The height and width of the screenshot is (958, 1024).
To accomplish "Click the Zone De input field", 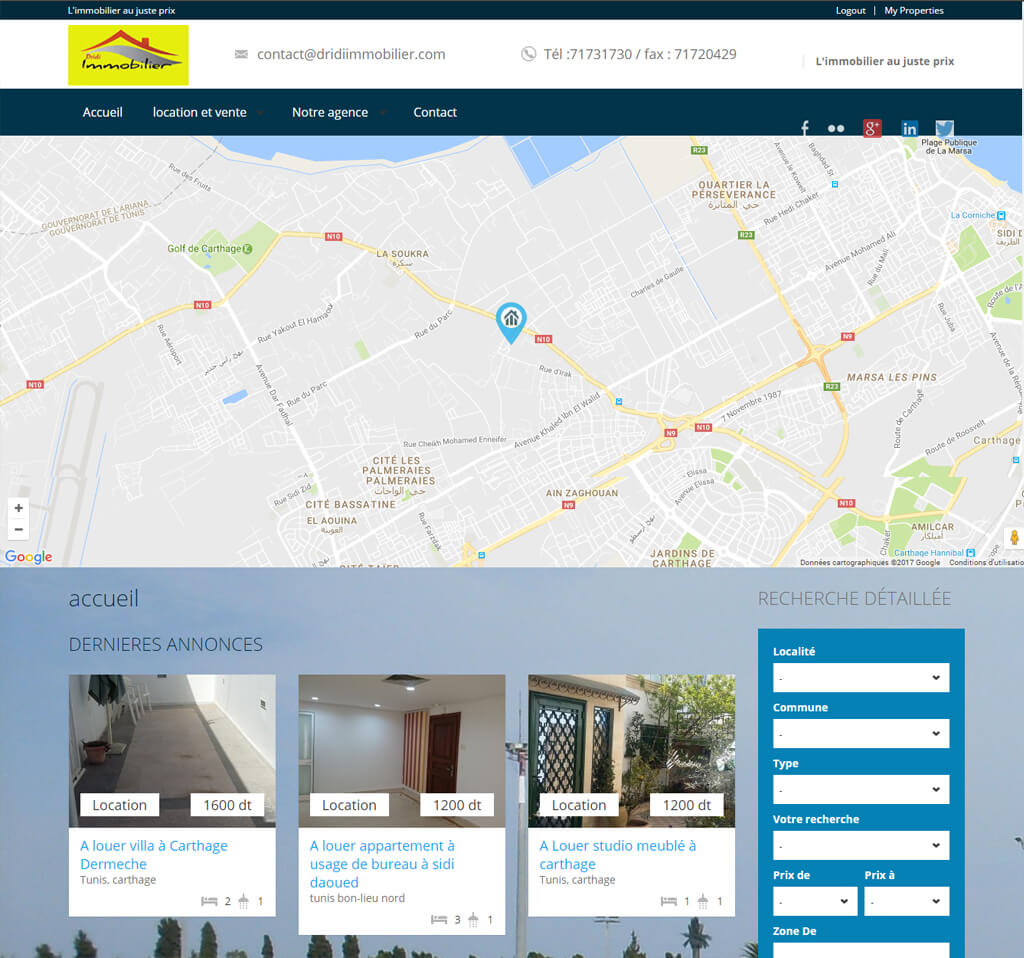I will (x=860, y=950).
